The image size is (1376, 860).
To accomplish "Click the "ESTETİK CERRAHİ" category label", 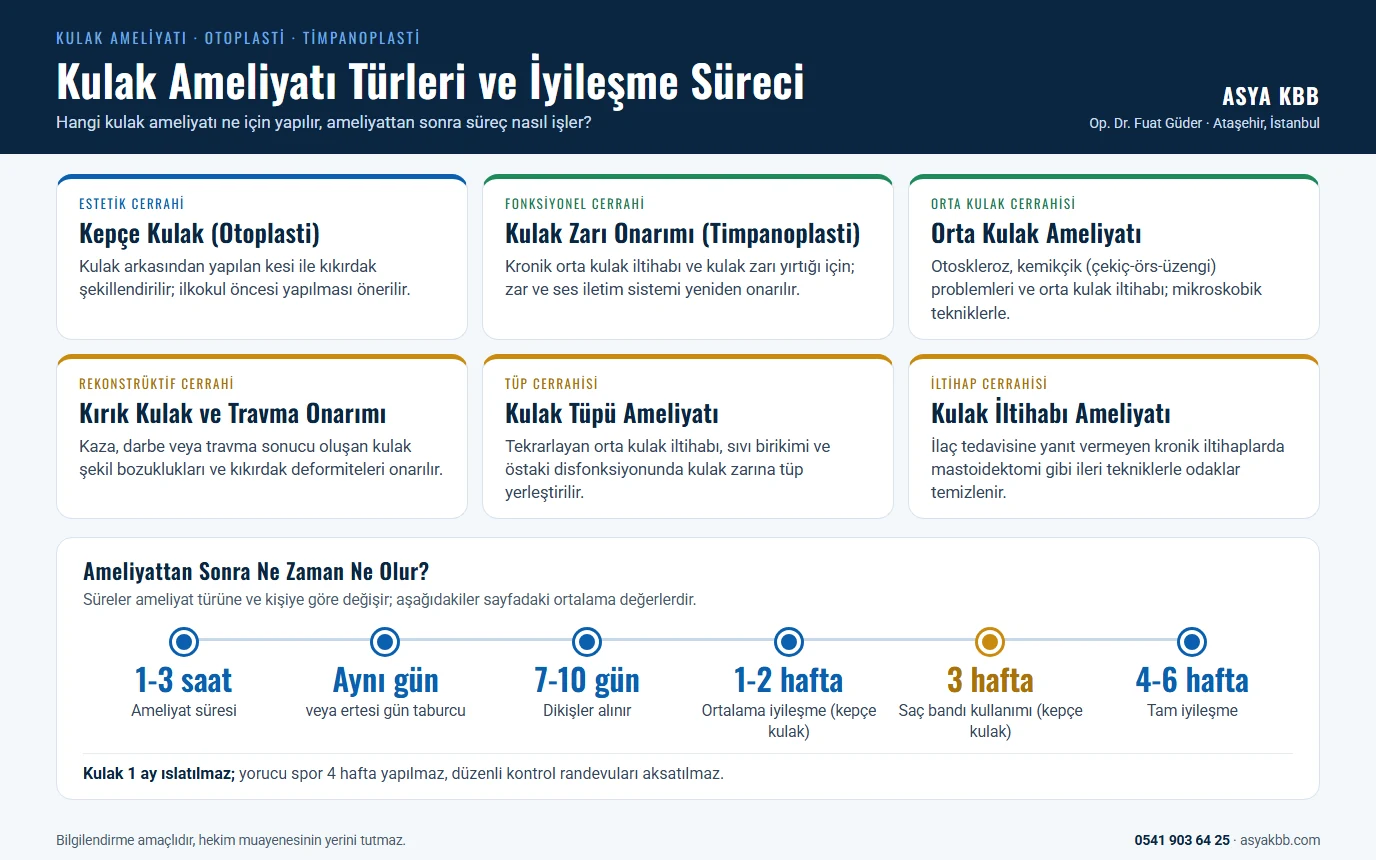I will (x=131, y=204).
